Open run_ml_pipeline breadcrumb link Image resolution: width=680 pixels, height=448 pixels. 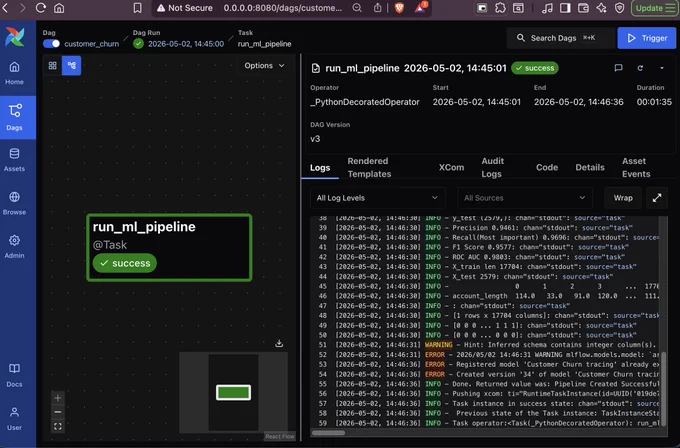264,44
